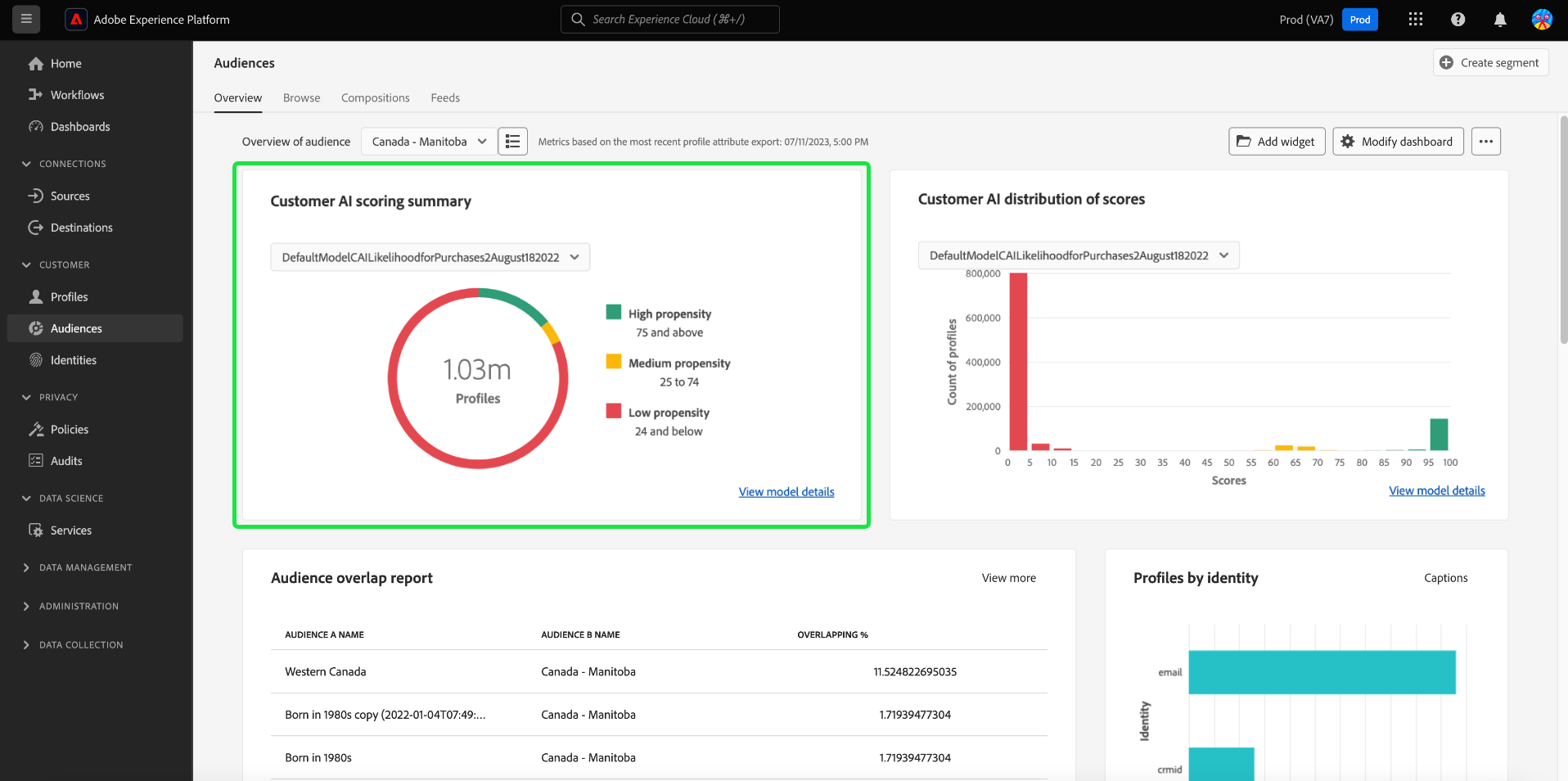The height and width of the screenshot is (781, 1568).
Task: Click the 1.03m Profiles donut chart
Action: tap(478, 378)
